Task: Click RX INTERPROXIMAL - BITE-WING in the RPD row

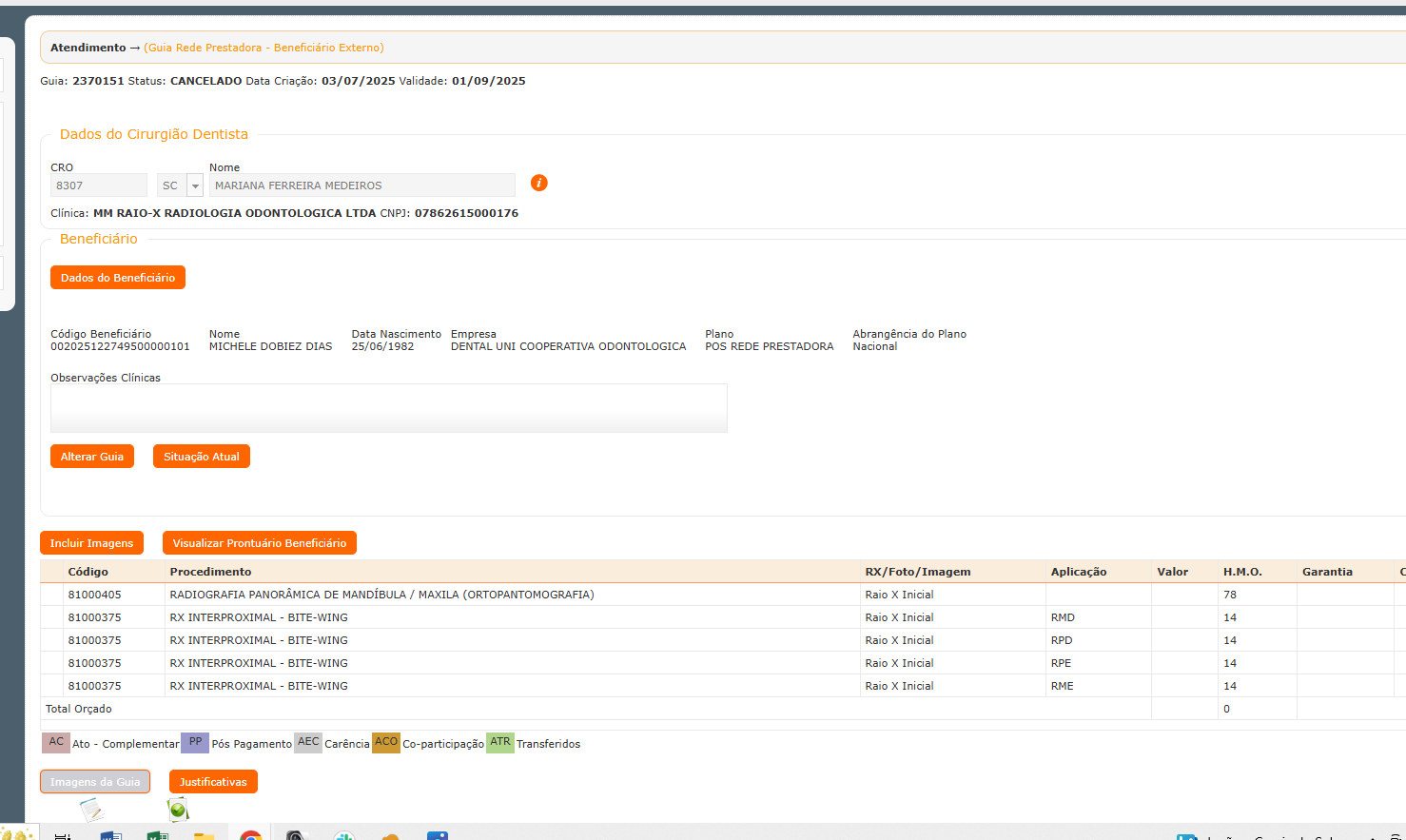Action: click(259, 640)
